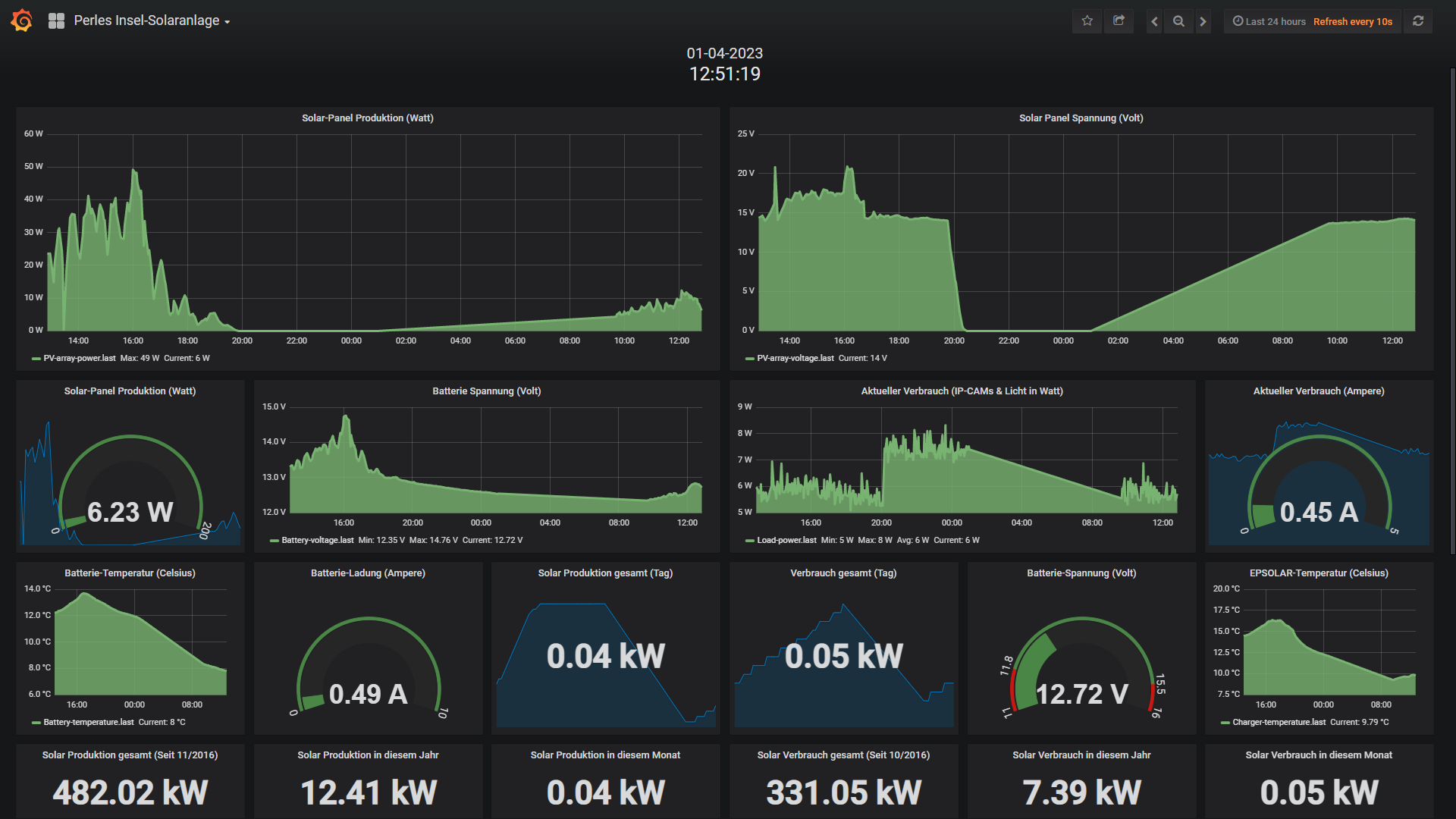Toggle PV-array-power.last legend series
This screenshot has width=1456, height=819.
point(80,358)
